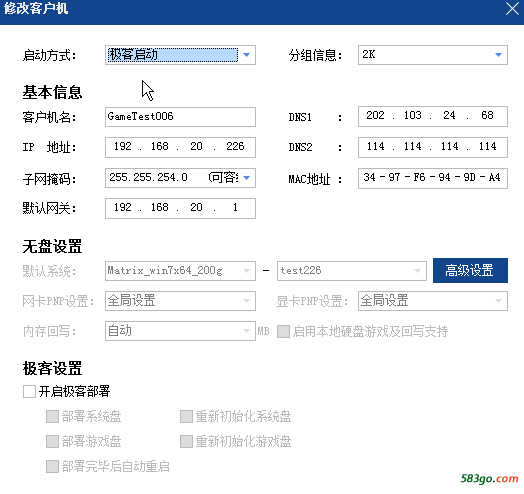524x494 pixels.
Task: Click the 无盘设置 section heading
Action: (52, 247)
